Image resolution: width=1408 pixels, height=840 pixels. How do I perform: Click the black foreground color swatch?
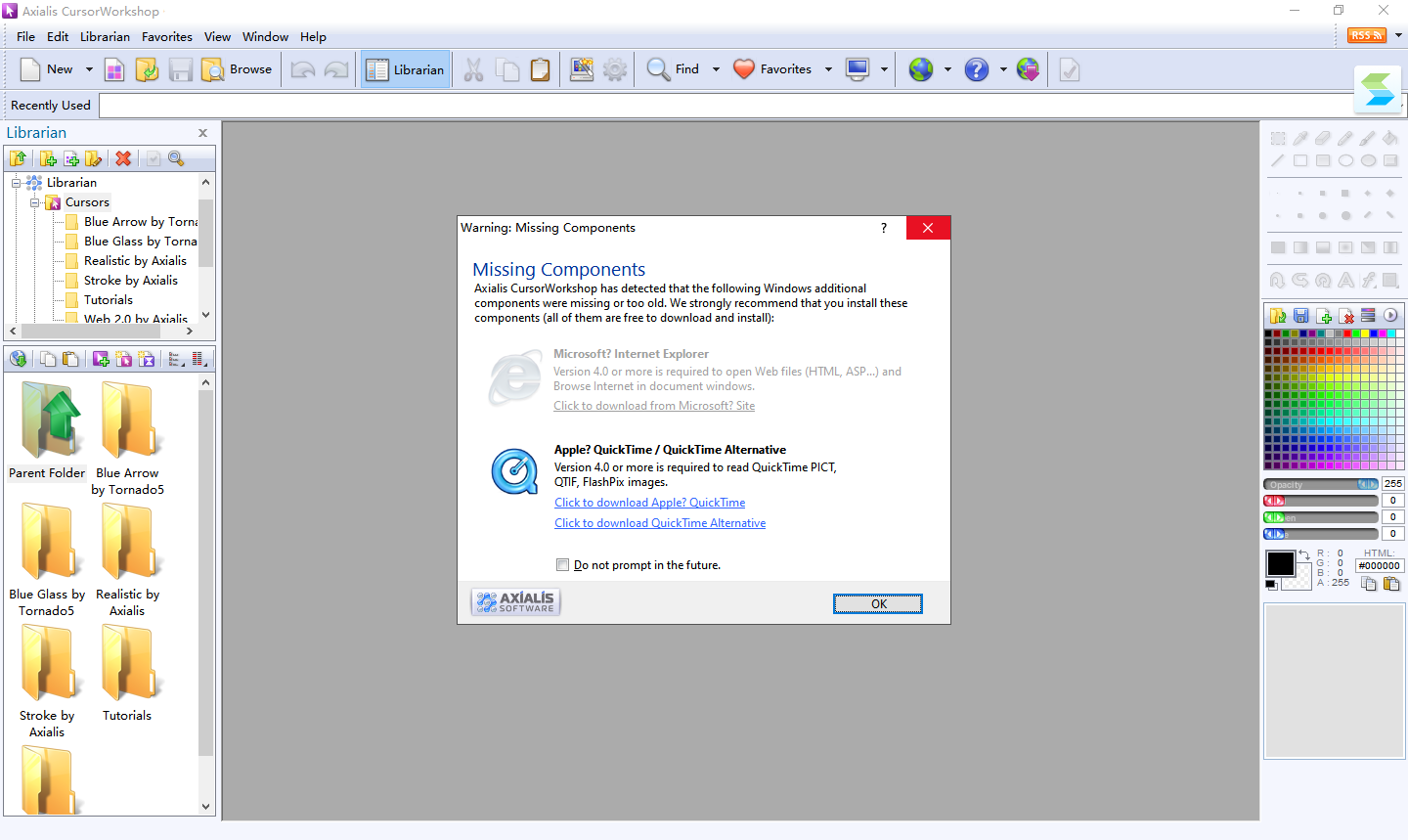pos(1281,563)
